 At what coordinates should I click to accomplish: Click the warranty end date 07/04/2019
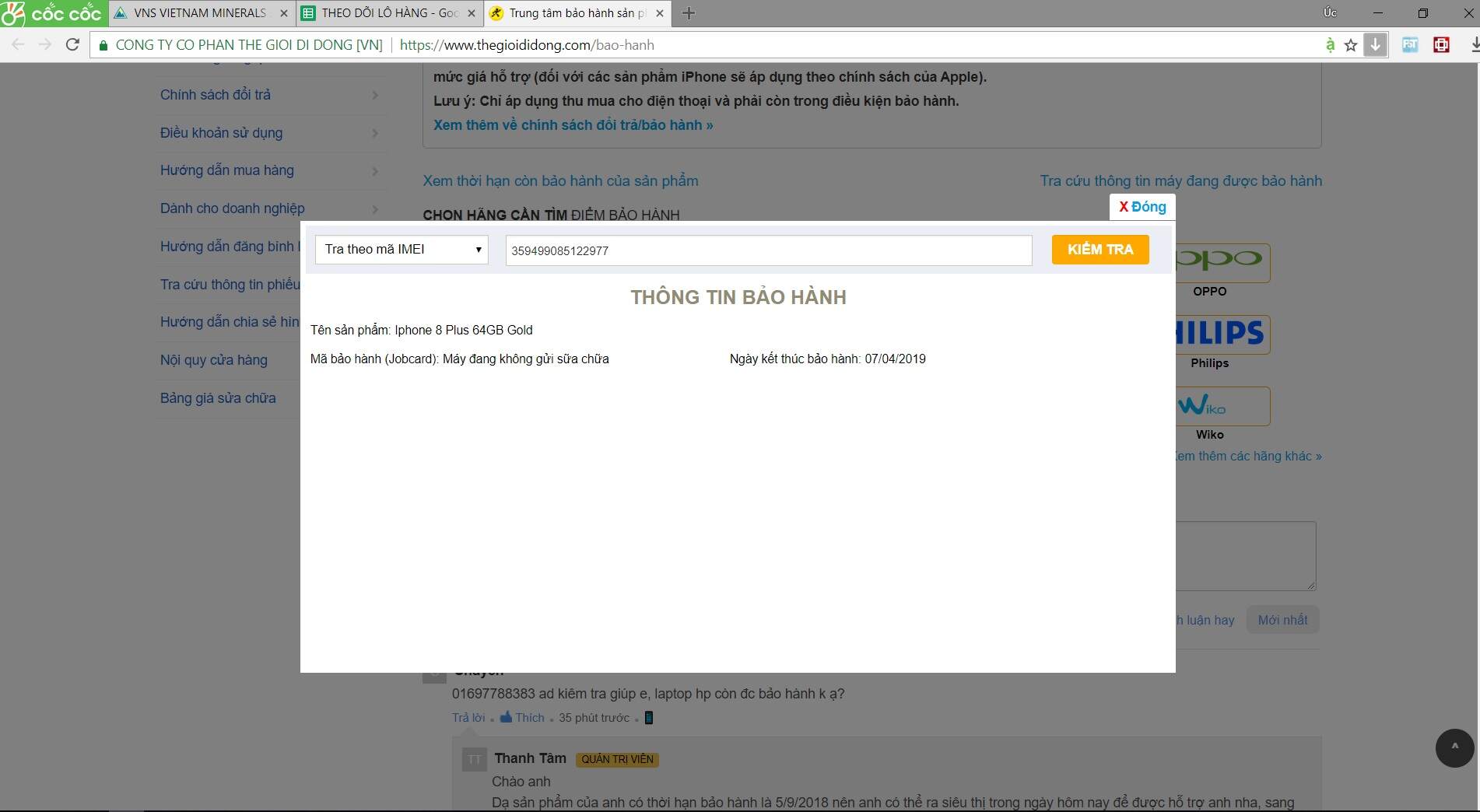coord(896,359)
